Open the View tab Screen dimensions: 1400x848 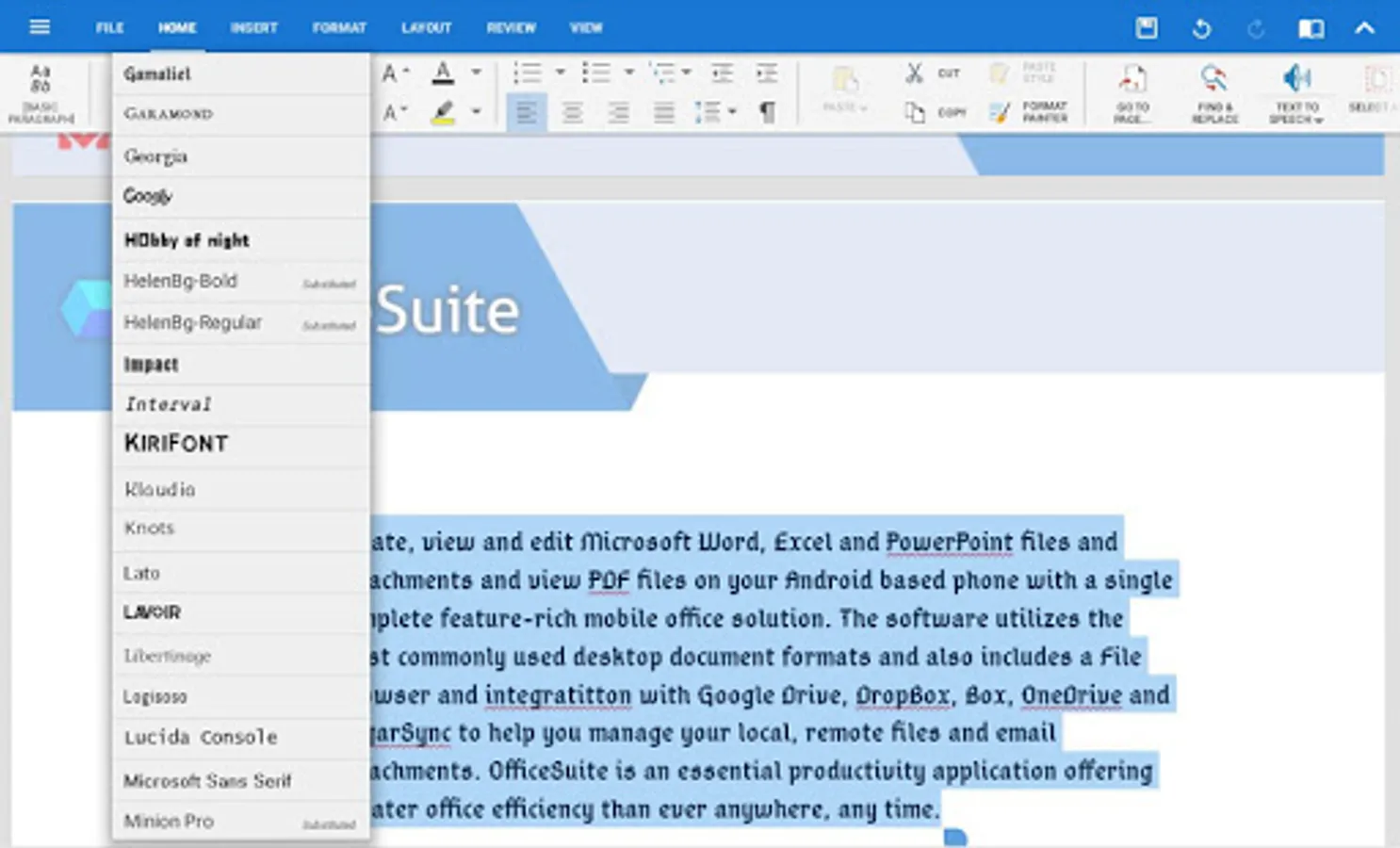click(x=585, y=28)
